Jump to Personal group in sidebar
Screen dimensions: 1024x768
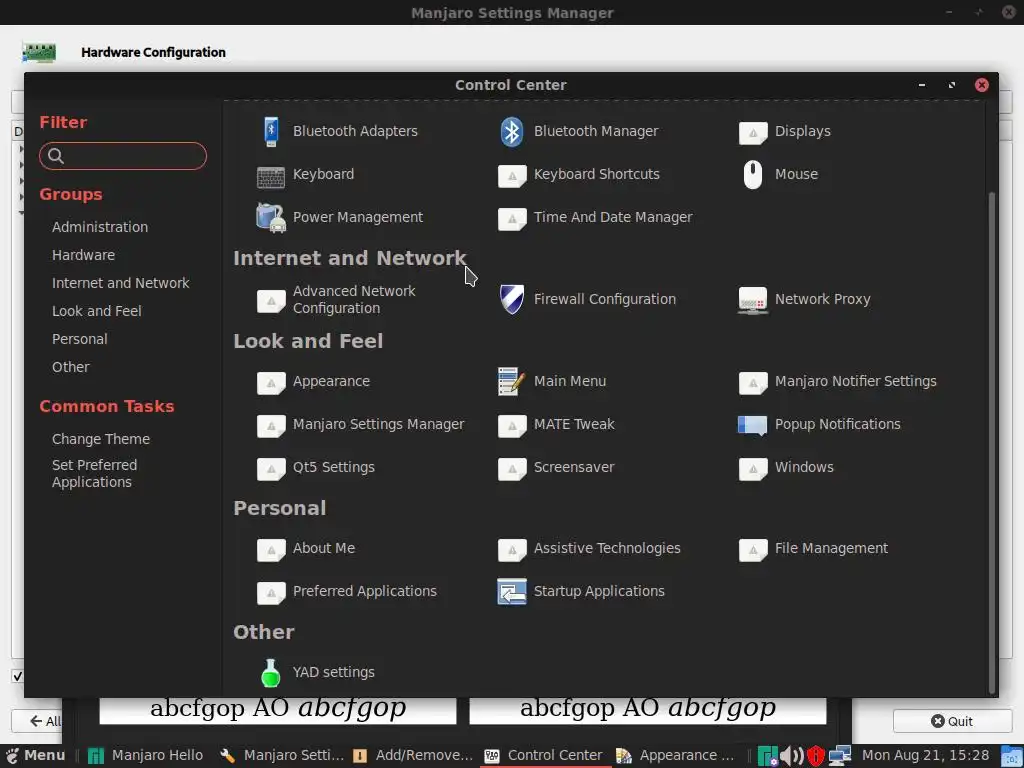tap(80, 340)
